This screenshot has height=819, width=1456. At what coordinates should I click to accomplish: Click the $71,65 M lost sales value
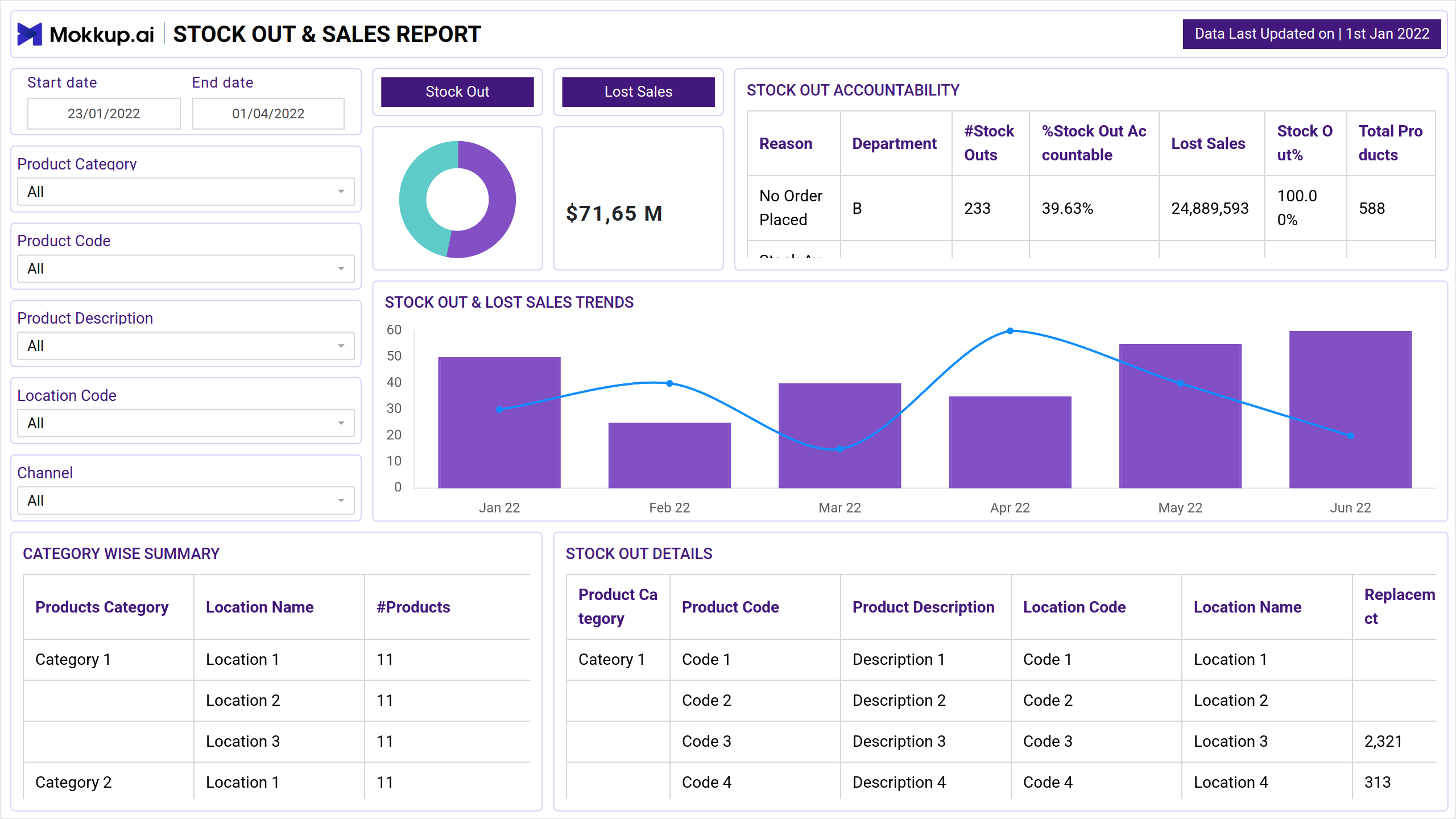click(x=614, y=214)
